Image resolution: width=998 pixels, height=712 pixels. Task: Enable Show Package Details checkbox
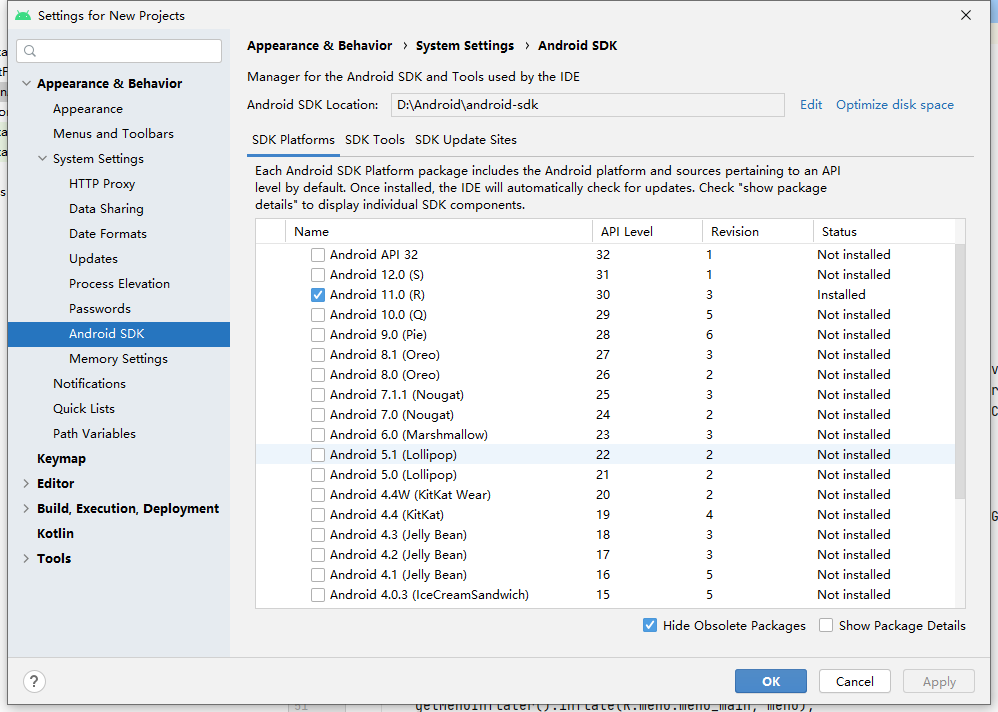(x=826, y=625)
